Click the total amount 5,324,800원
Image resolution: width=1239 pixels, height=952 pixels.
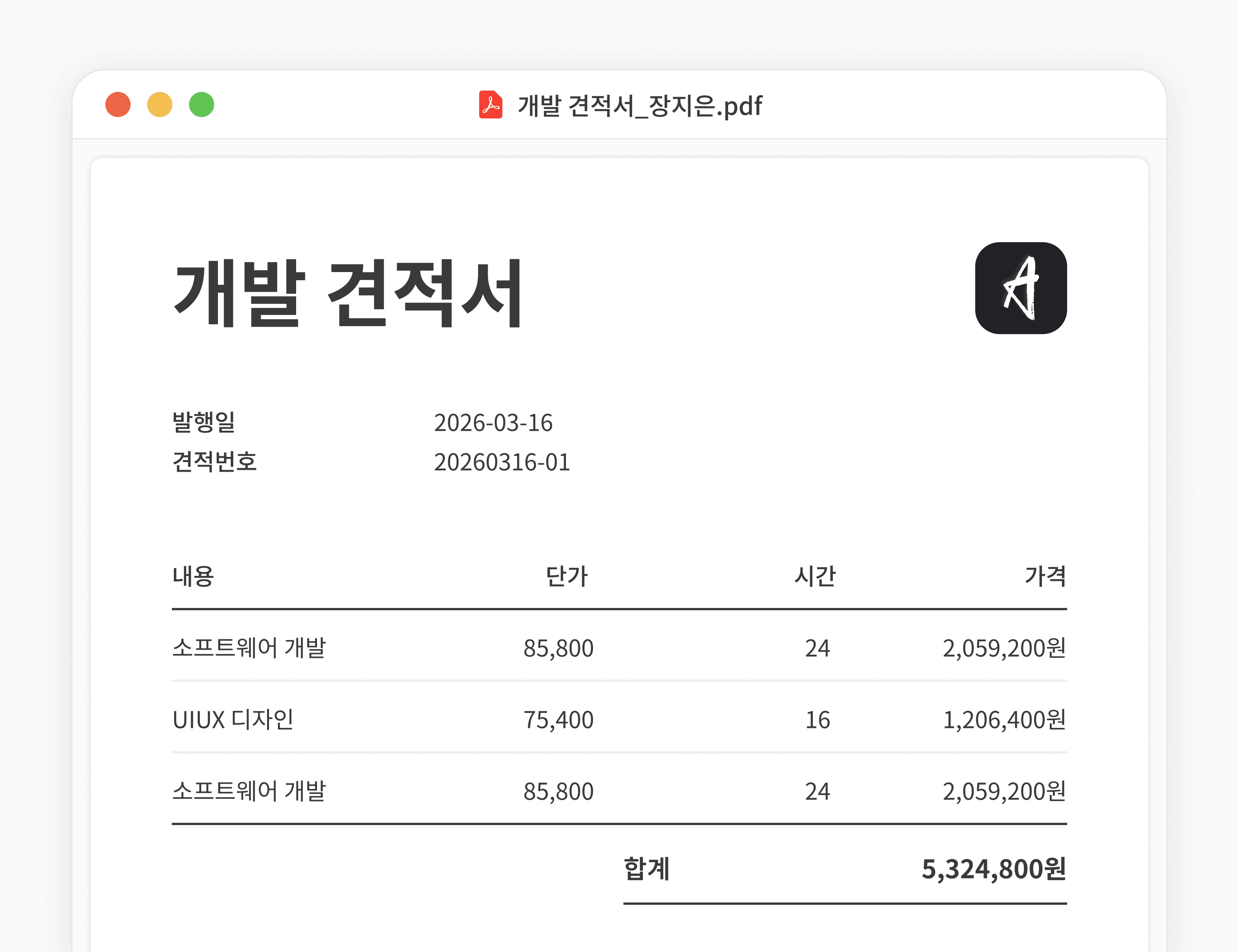point(993,869)
